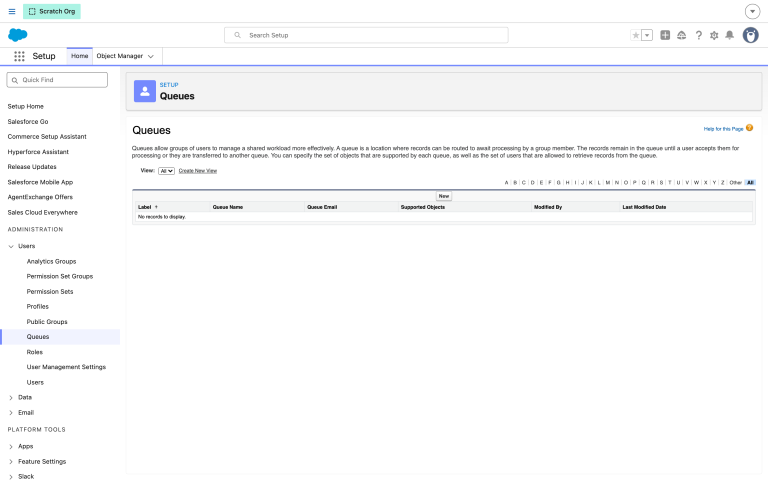Click the Search Setup field
768x480 pixels.
point(366,35)
